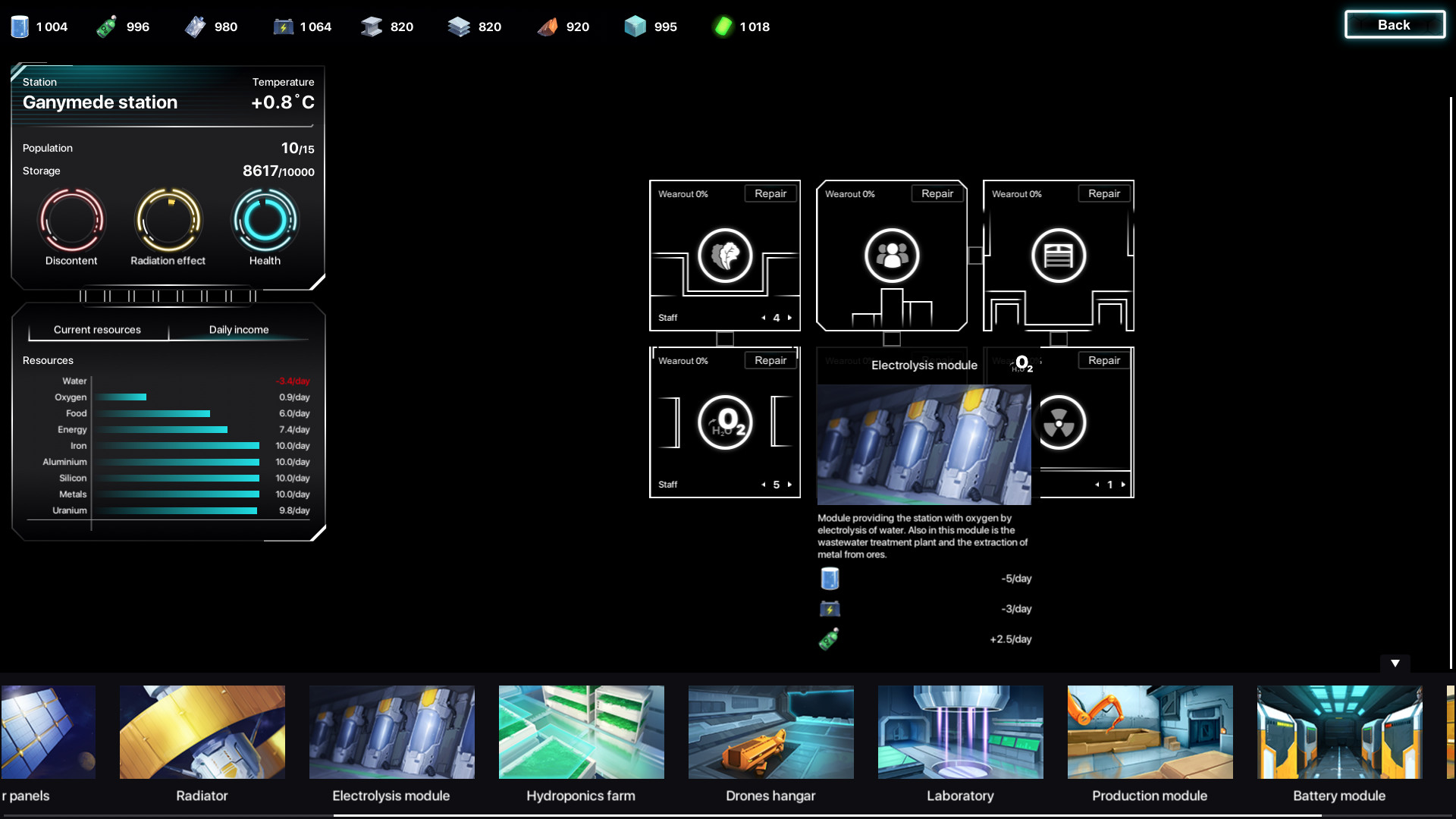Switch to the Current resources tab
This screenshot has height=819, width=1456.
click(96, 329)
